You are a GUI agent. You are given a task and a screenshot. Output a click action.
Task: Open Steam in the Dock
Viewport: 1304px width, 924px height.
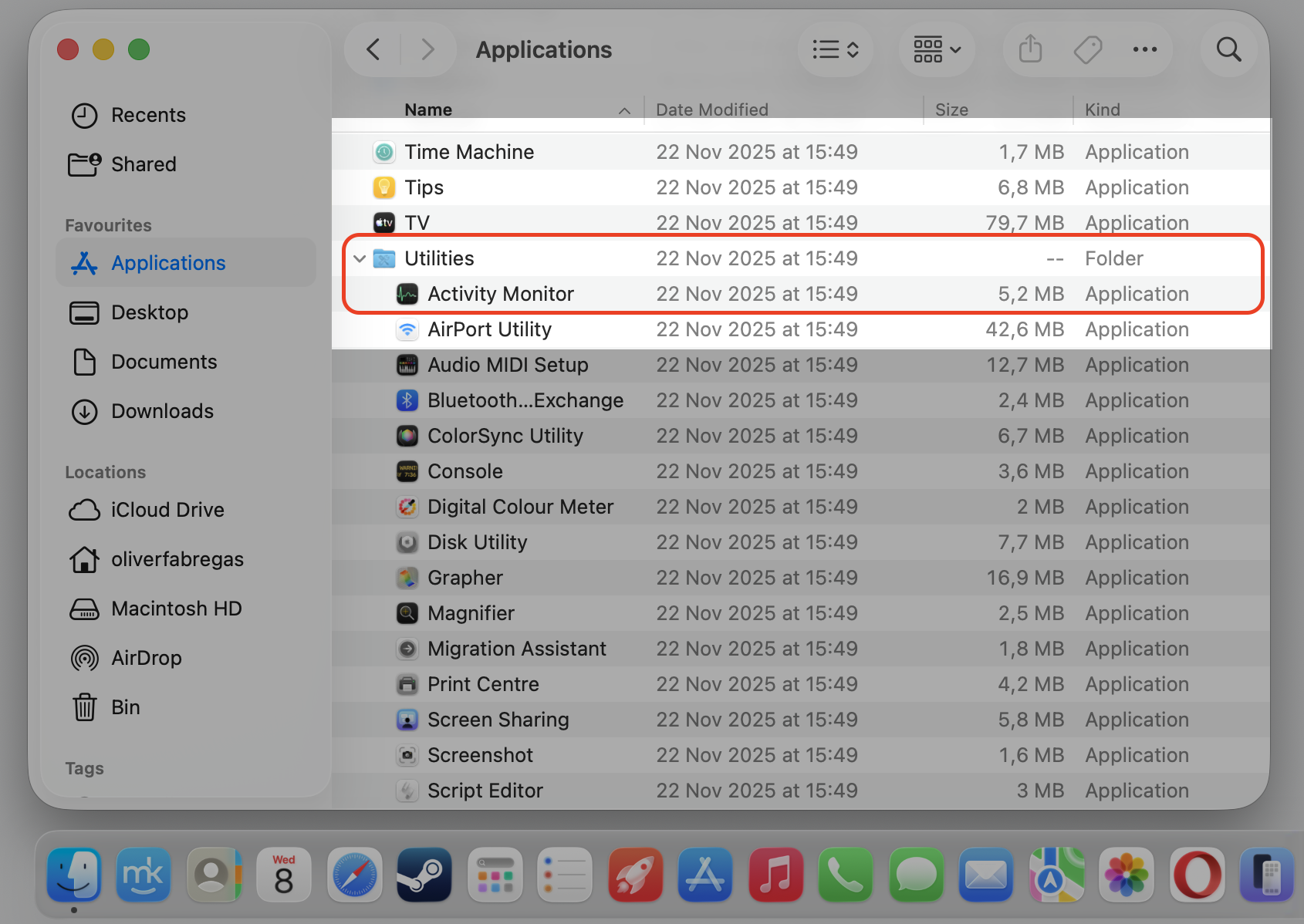coord(424,875)
